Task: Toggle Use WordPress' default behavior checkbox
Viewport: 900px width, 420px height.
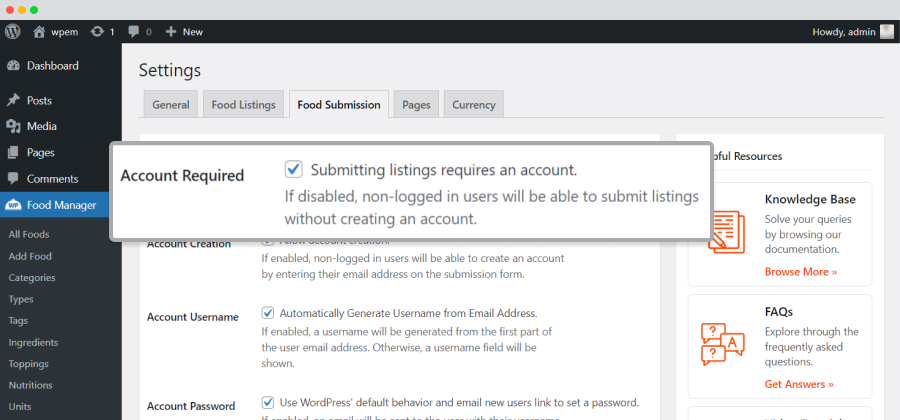Action: pyautogui.click(x=267, y=402)
